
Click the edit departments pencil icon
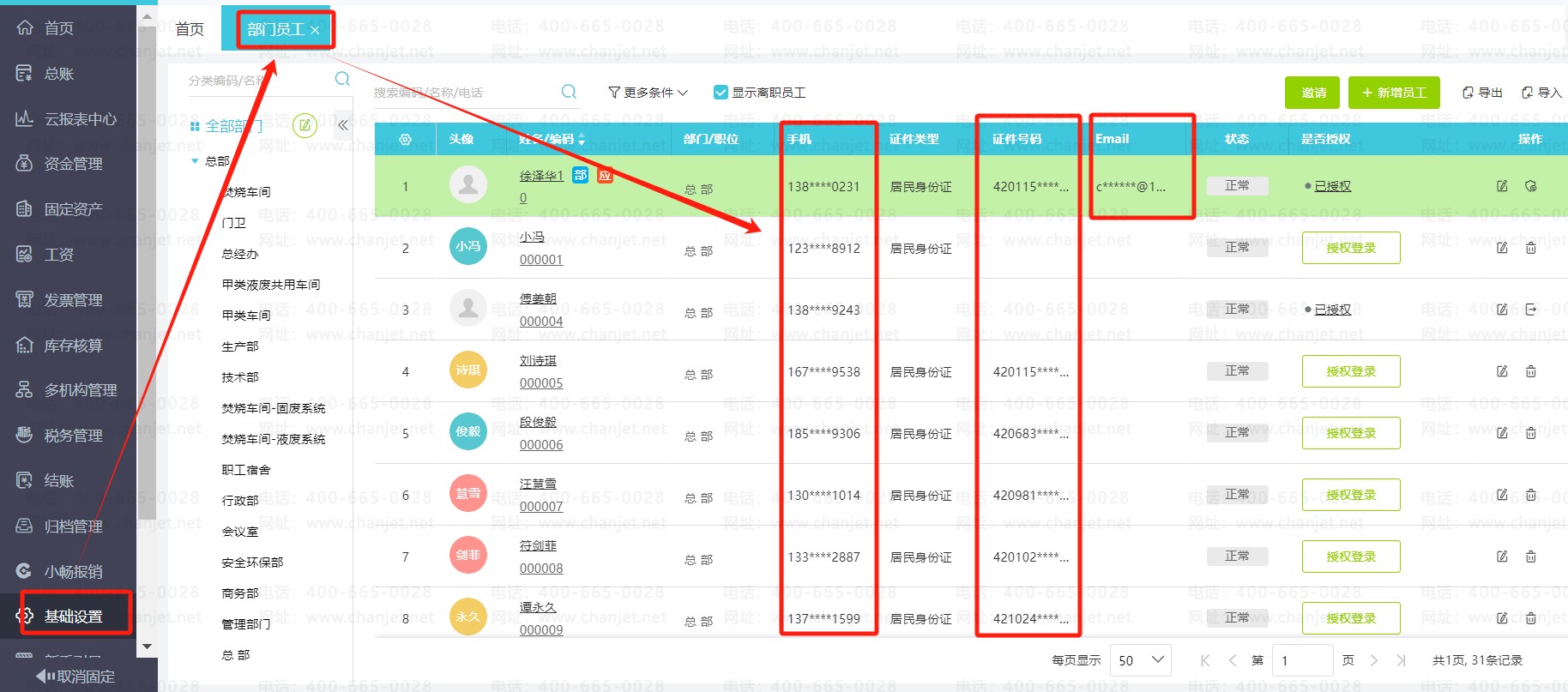305,126
